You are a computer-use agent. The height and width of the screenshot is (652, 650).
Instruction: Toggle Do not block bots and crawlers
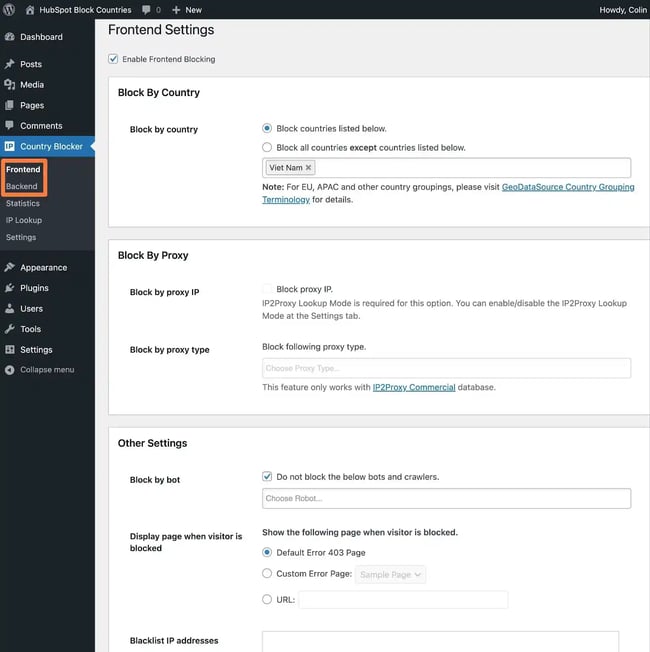[x=267, y=477]
